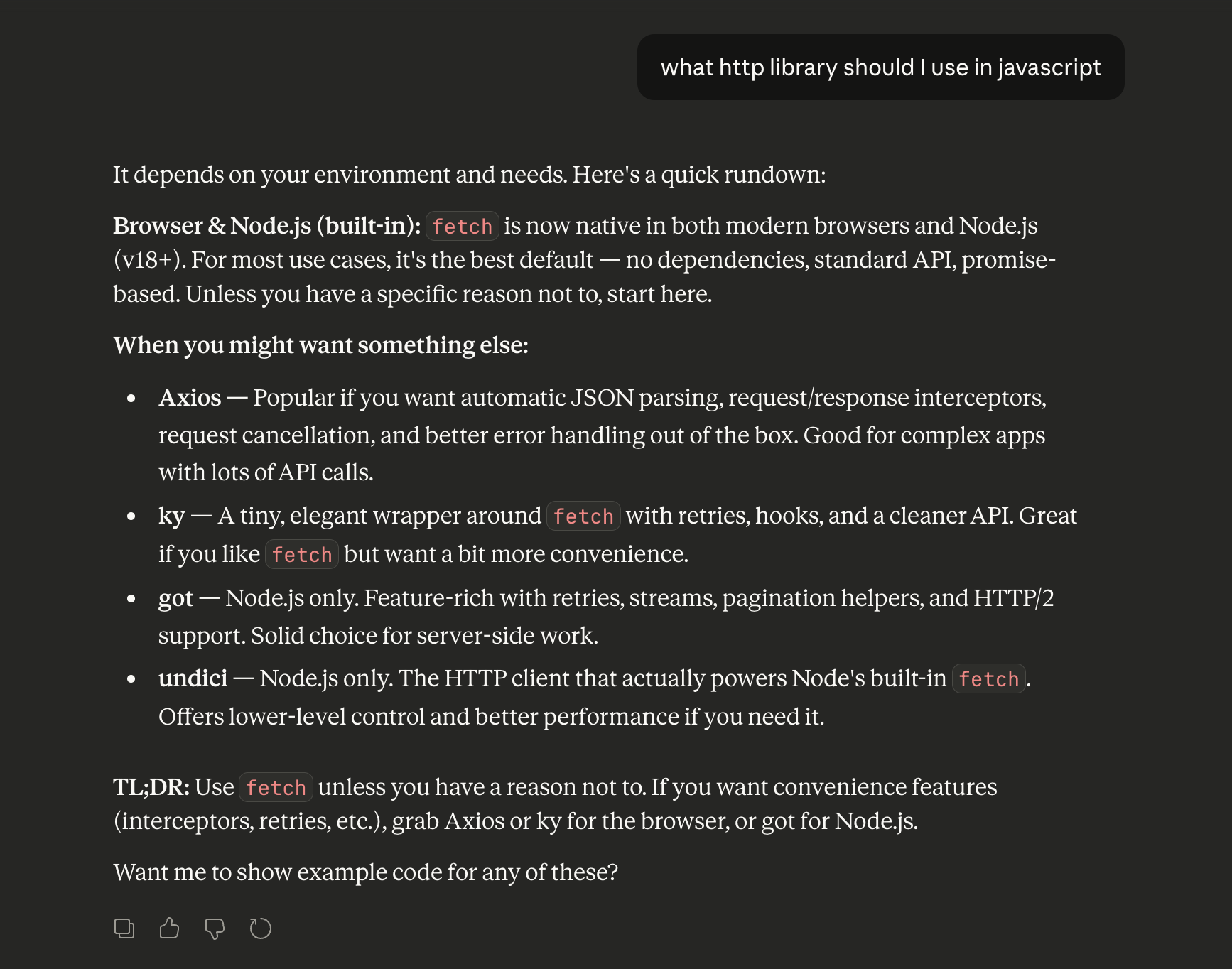Click the user message about http library
Image resolution: width=1232 pixels, height=969 pixels.
point(880,67)
